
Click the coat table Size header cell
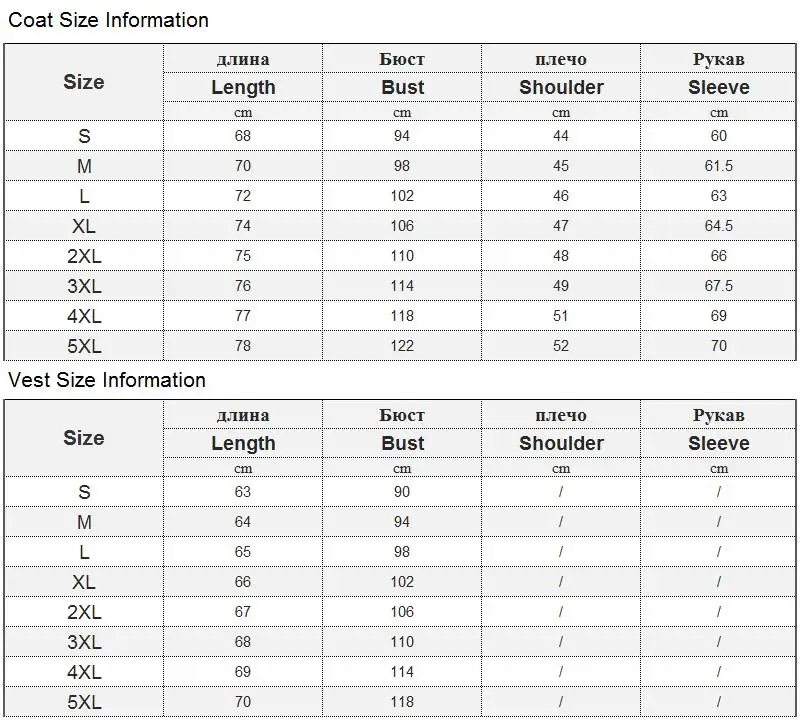click(84, 82)
